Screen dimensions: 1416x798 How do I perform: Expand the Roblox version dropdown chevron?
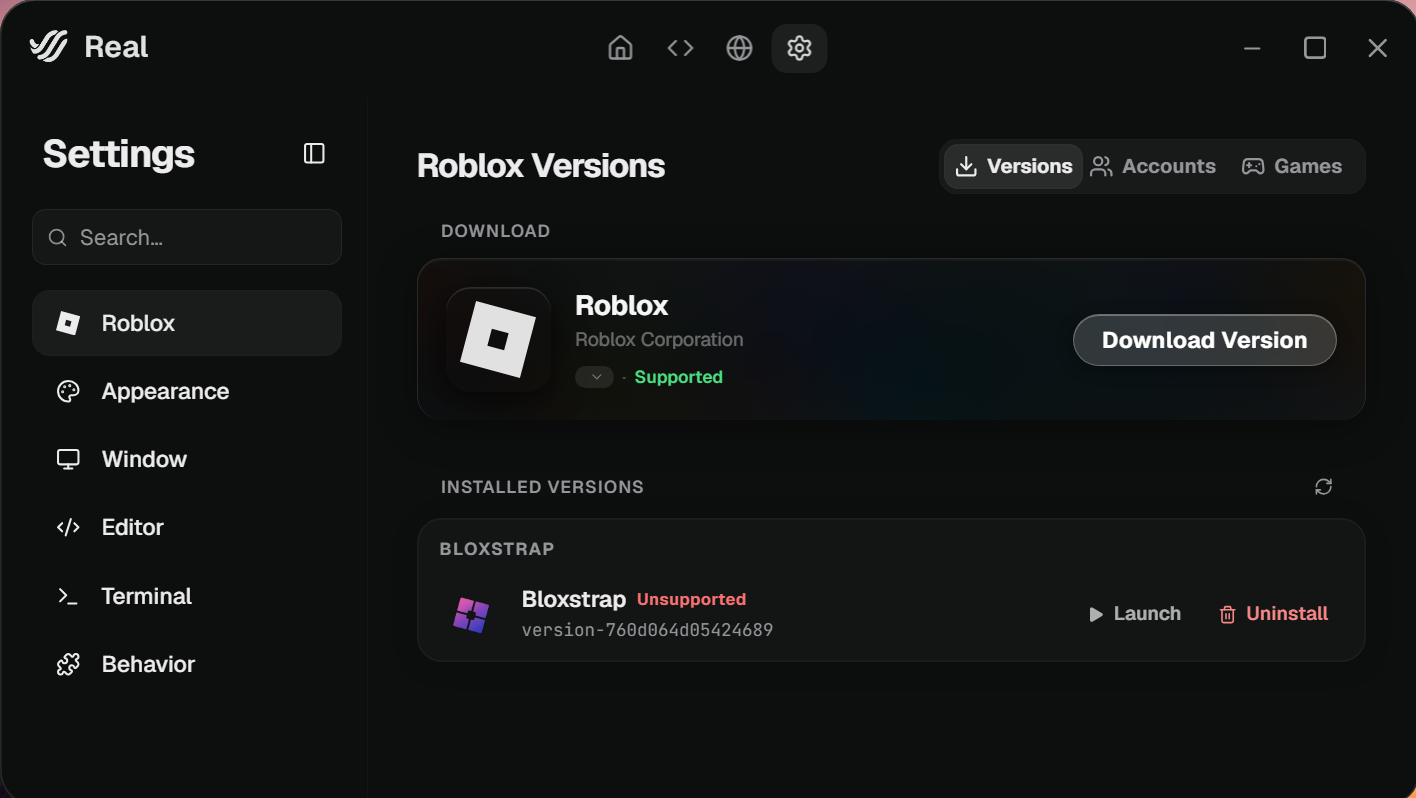point(594,377)
